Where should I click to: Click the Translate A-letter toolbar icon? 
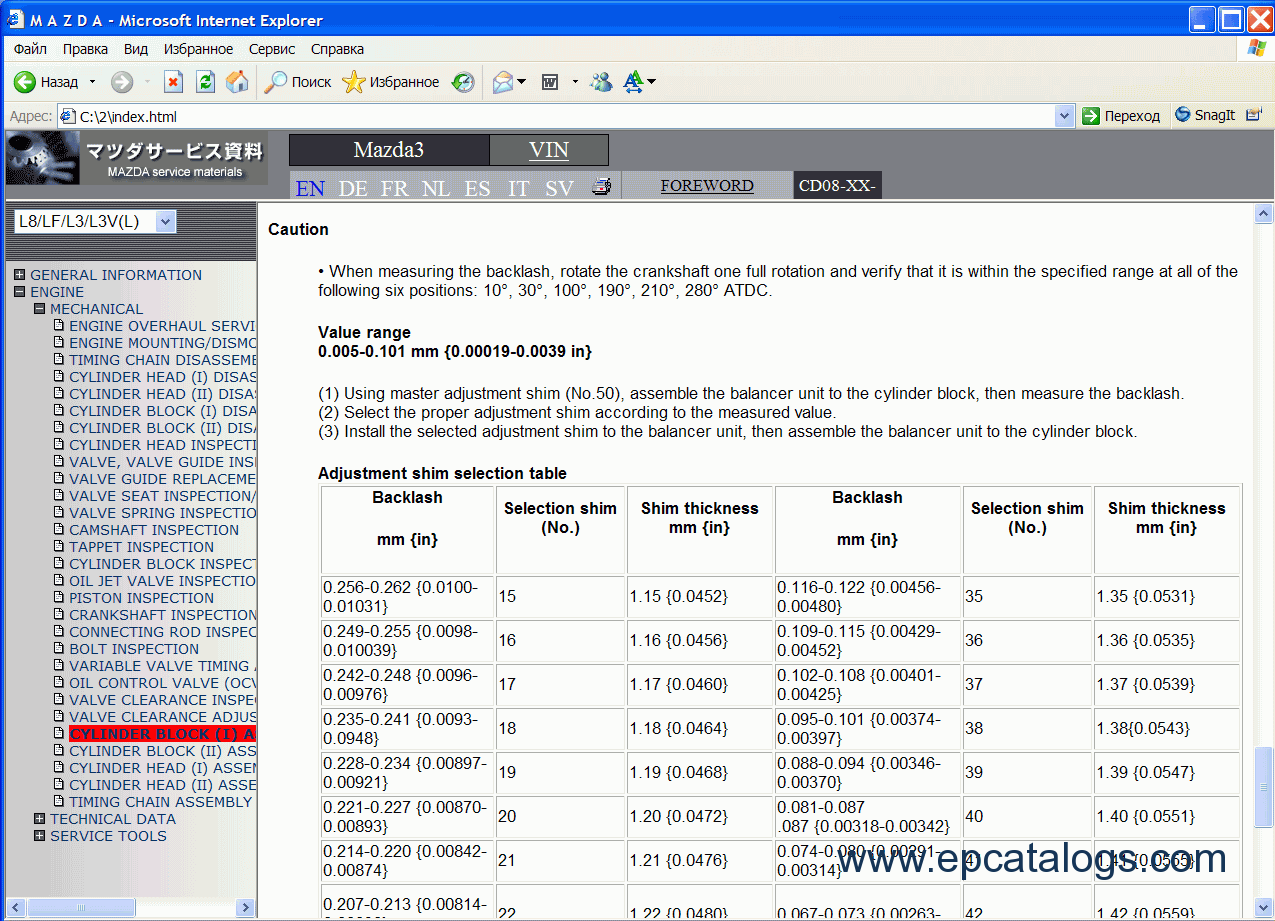tap(634, 82)
